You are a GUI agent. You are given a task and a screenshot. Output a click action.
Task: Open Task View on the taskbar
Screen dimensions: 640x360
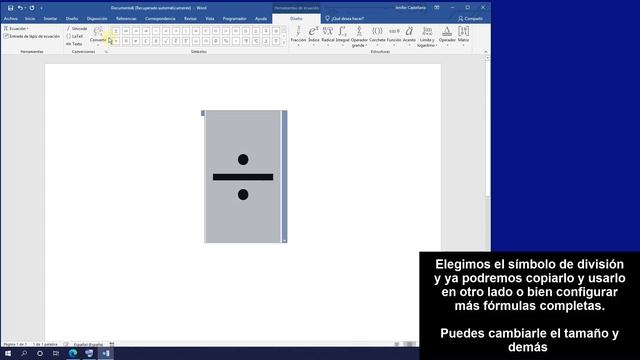pyautogui.click(x=56, y=353)
